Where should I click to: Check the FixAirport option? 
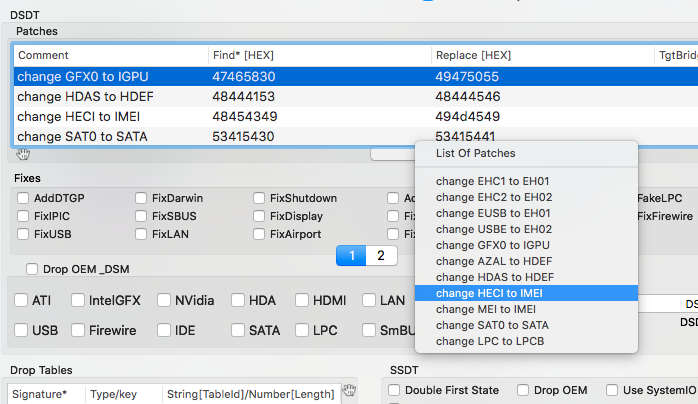click(x=259, y=234)
